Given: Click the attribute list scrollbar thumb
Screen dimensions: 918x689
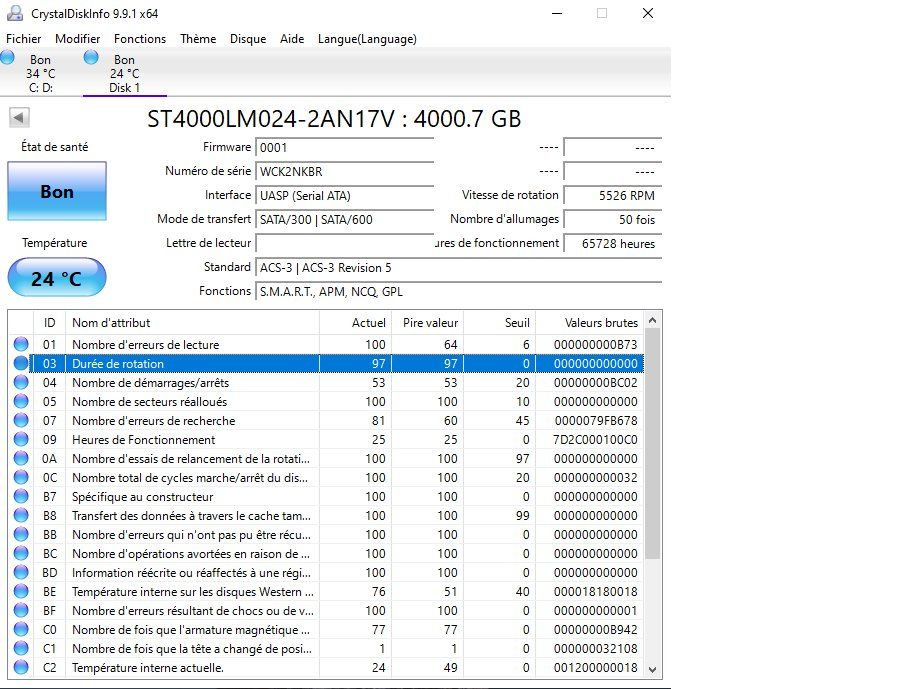Looking at the screenshot, I should tap(653, 445).
